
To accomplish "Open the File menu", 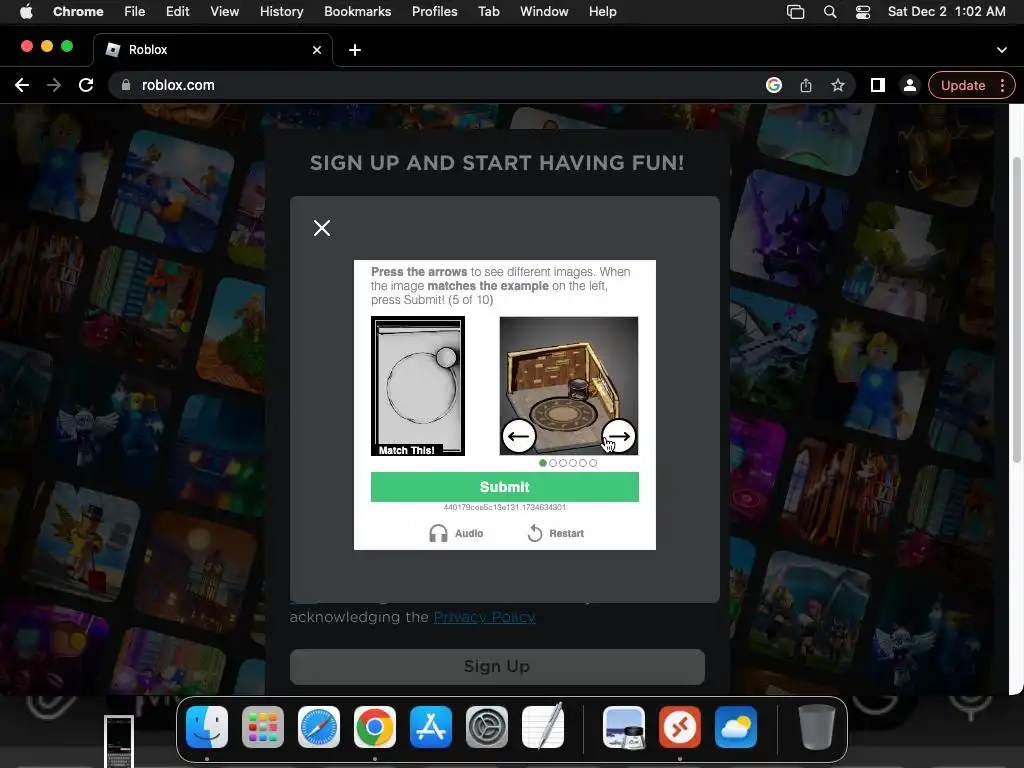I will (x=135, y=12).
